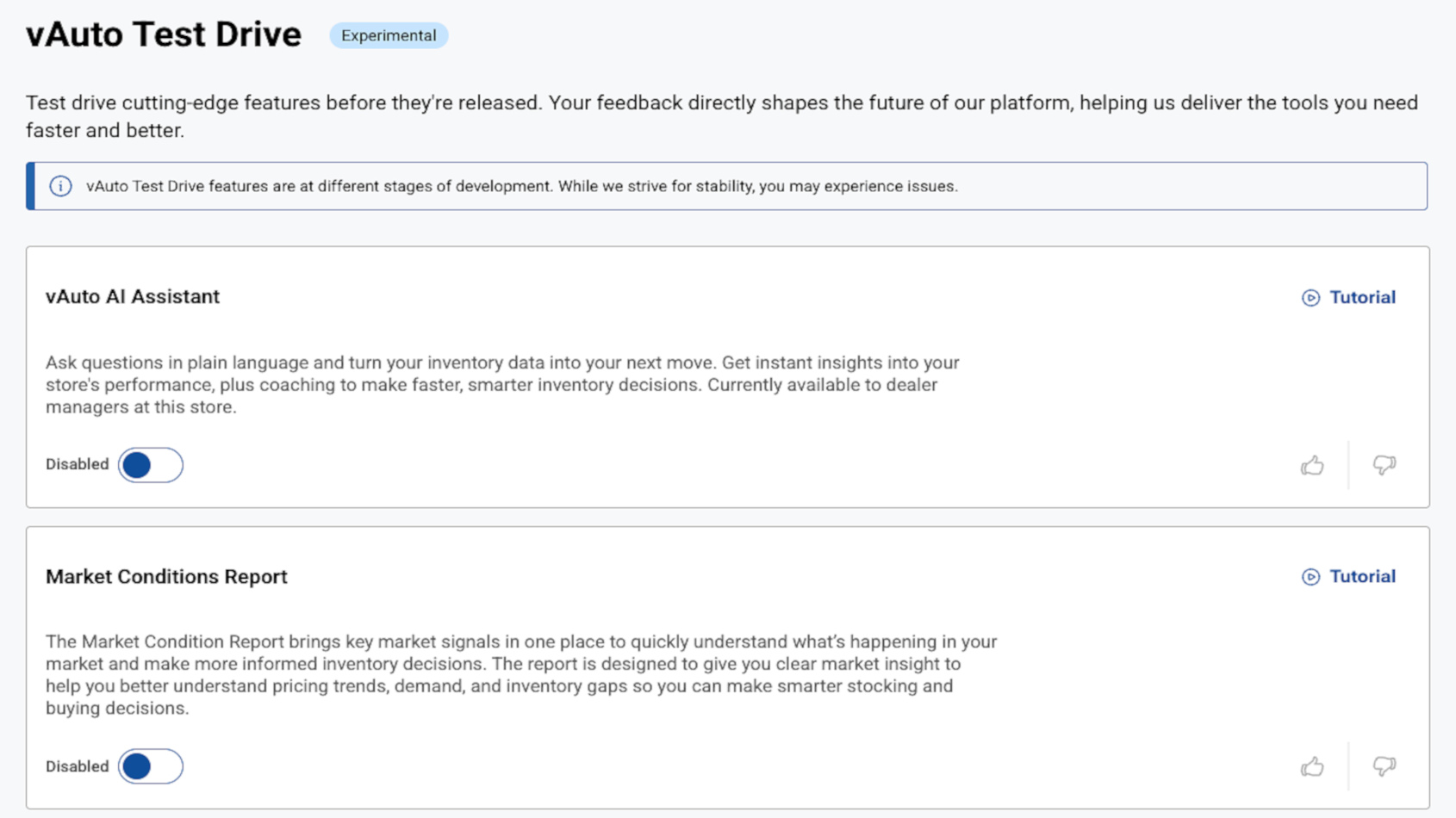Click the Market Conditions Report card heading
This screenshot has height=818, width=1456.
pyautogui.click(x=166, y=576)
